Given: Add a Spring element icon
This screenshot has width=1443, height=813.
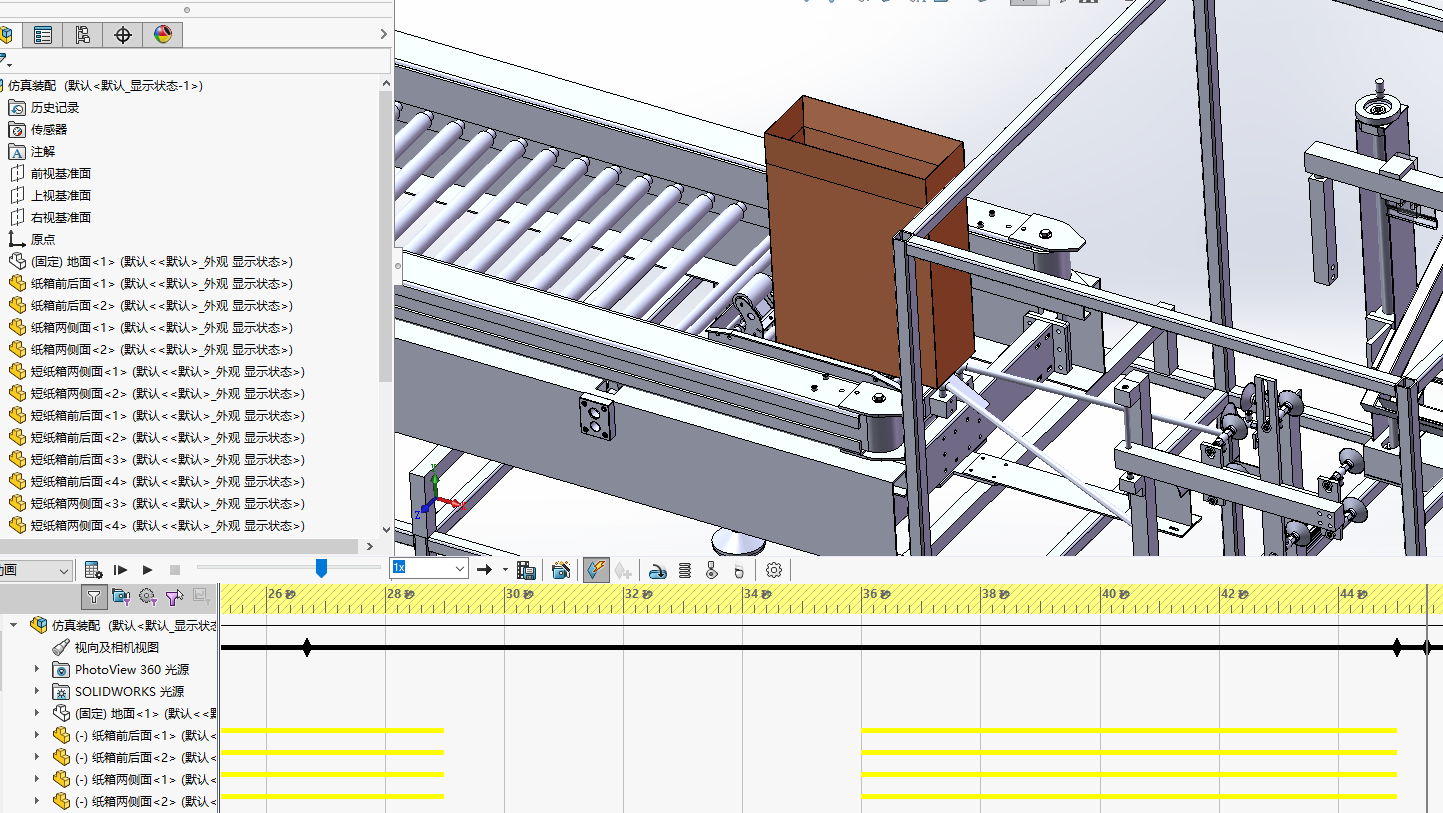Looking at the screenshot, I should pyautogui.click(x=685, y=571).
